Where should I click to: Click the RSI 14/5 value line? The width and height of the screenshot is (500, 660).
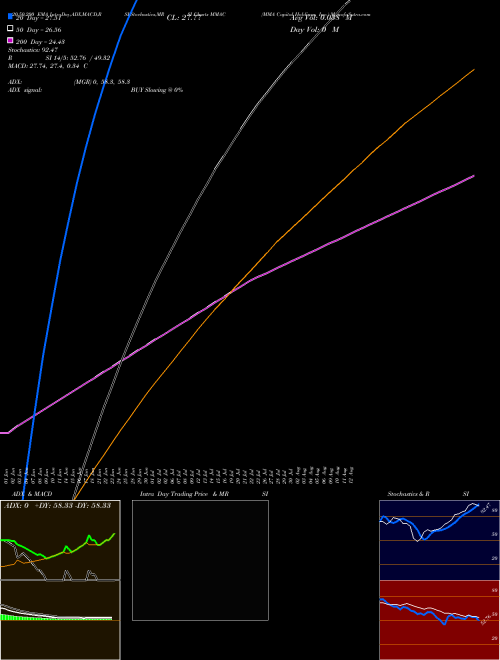59,58
